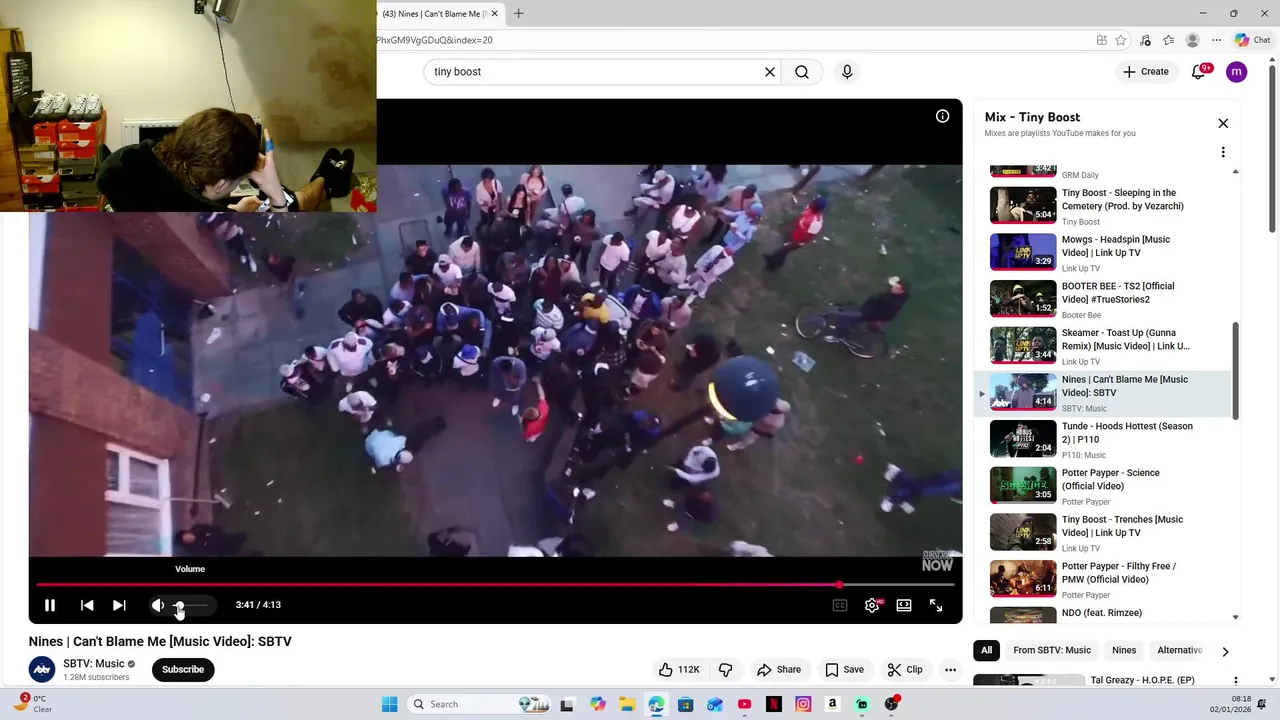
Task: Open Amazon from the taskbar
Action: click(x=832, y=704)
